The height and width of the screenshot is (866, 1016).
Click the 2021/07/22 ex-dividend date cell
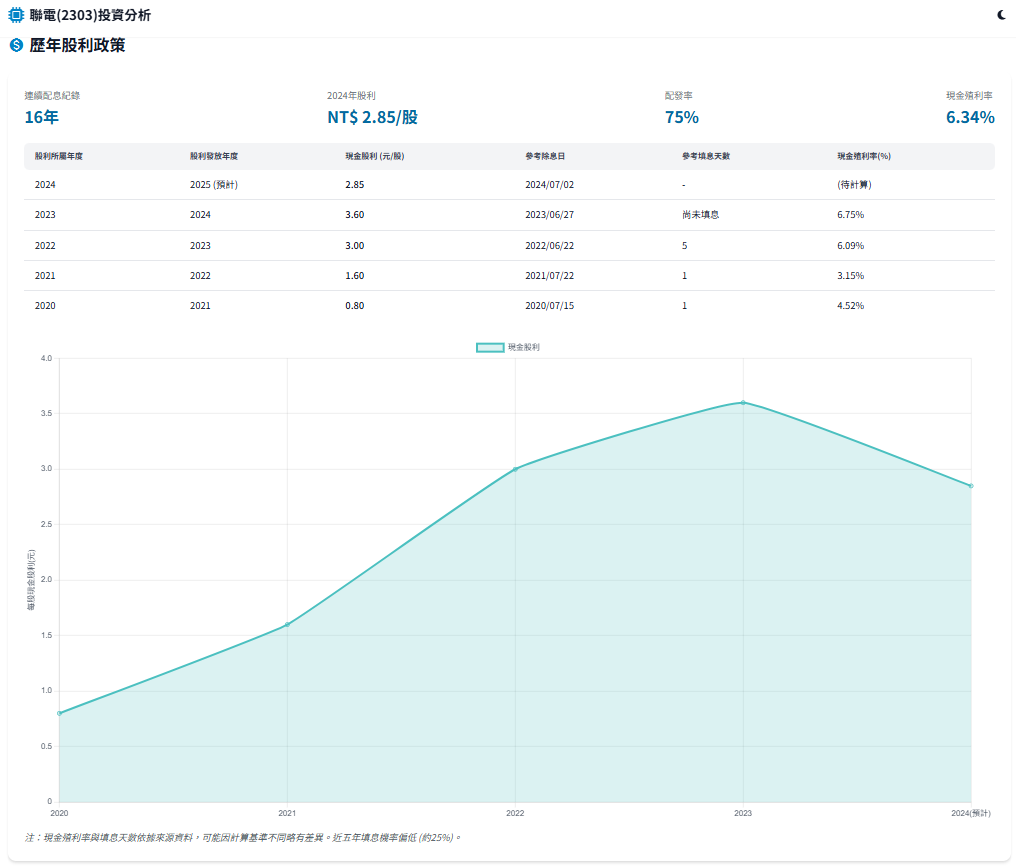[549, 275]
